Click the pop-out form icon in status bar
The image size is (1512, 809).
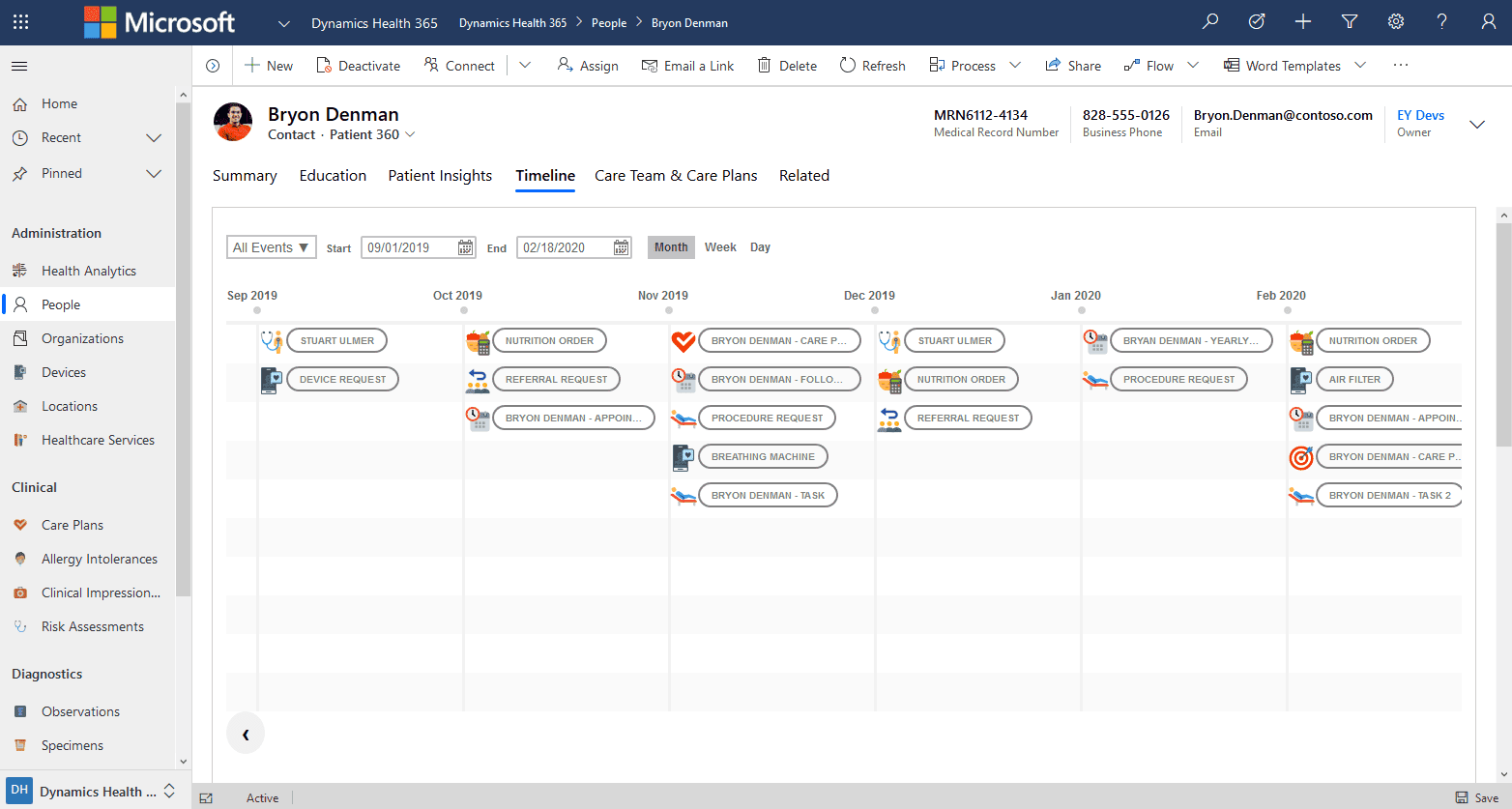click(x=206, y=798)
